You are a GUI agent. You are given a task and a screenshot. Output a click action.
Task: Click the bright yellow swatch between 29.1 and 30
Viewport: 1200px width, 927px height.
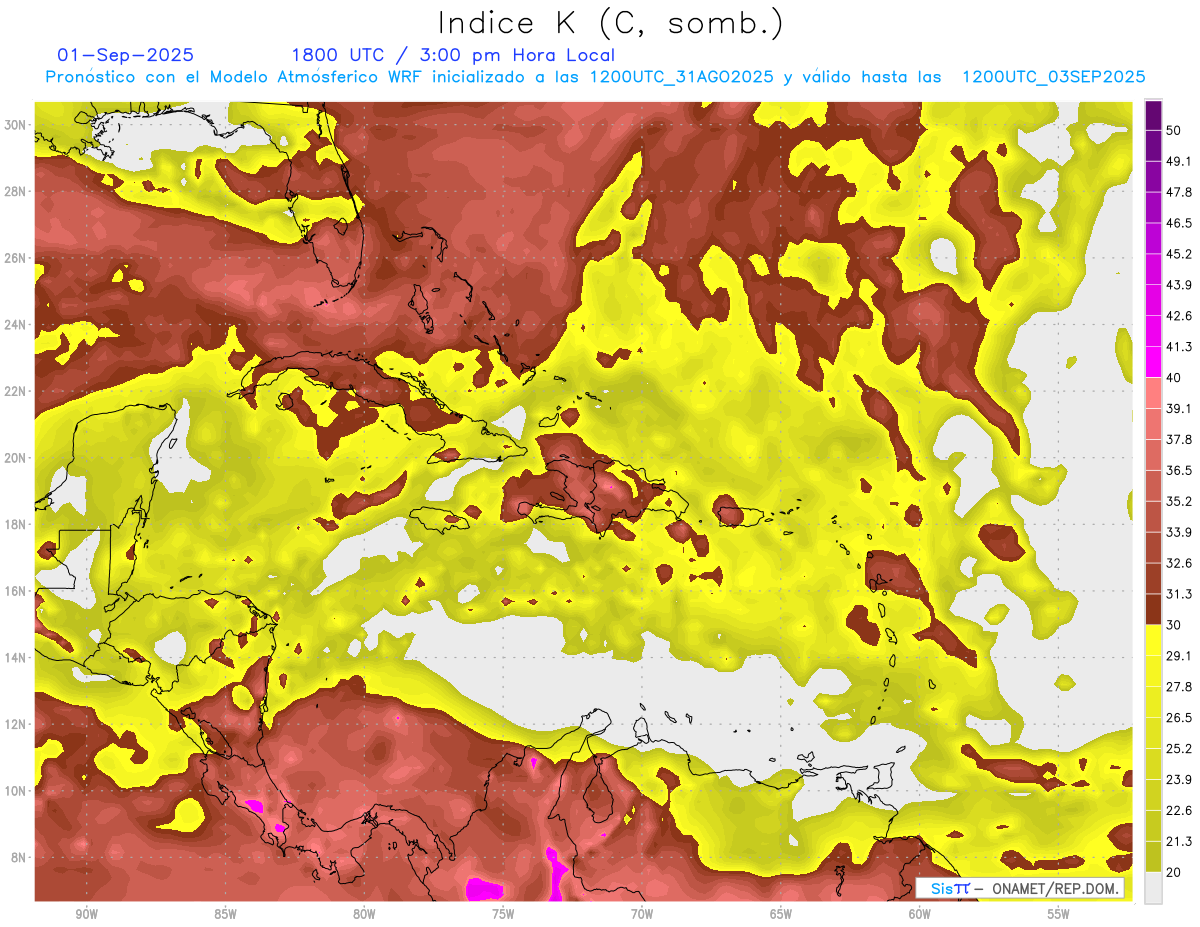(1153, 640)
